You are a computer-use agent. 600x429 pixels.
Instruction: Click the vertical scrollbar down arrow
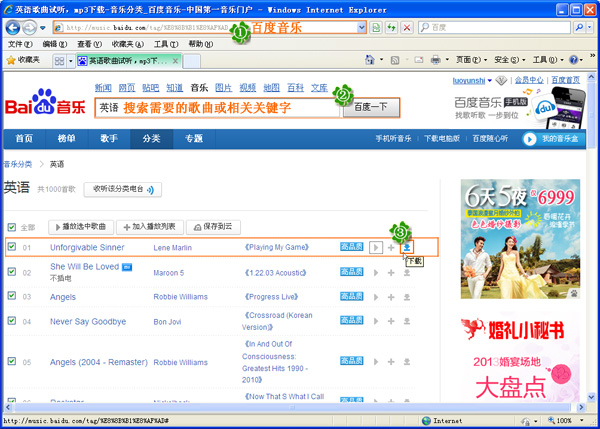point(591,397)
